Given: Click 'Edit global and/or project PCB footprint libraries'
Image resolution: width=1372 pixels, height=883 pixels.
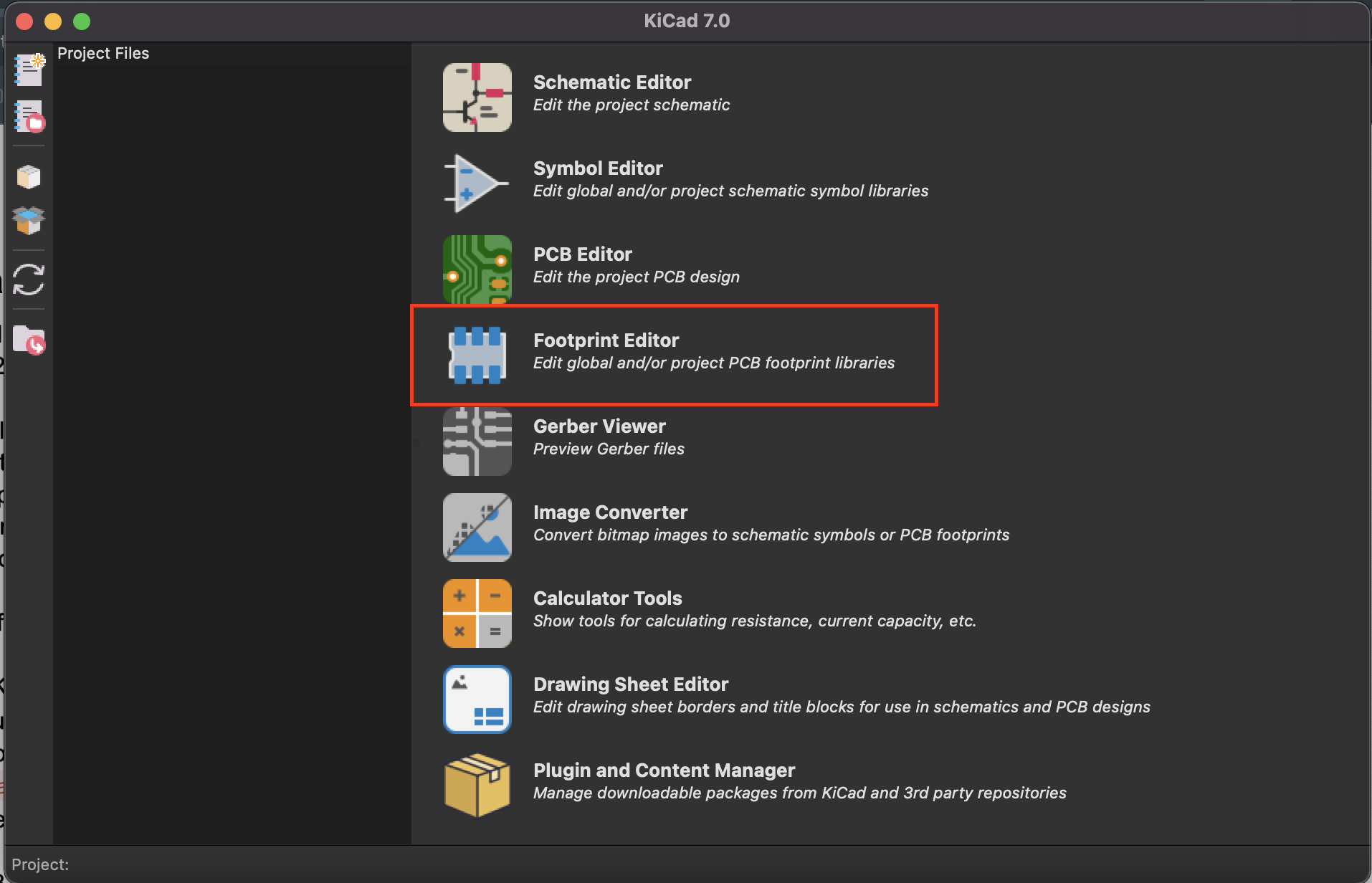Looking at the screenshot, I should click(x=714, y=363).
